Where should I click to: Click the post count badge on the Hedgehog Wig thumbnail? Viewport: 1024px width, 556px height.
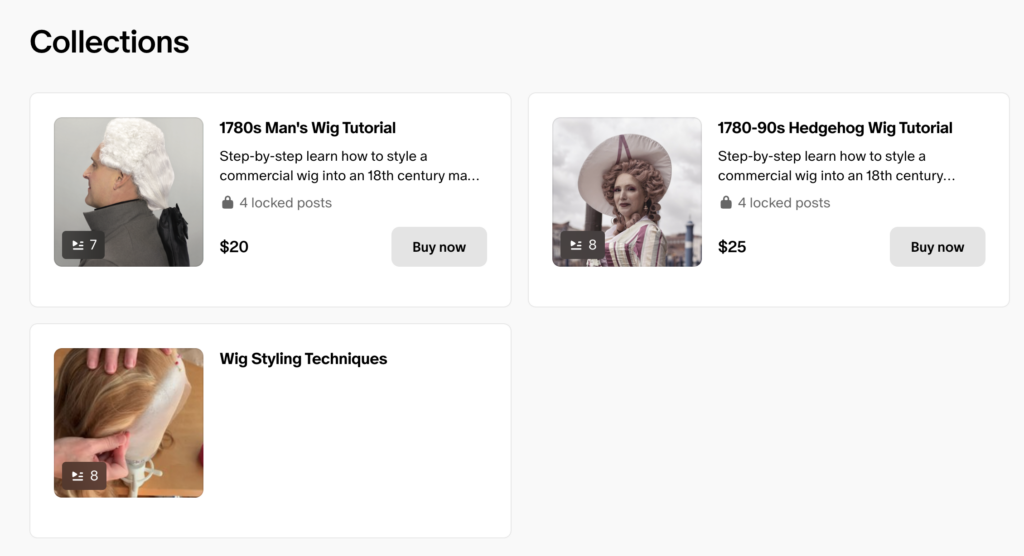582,245
